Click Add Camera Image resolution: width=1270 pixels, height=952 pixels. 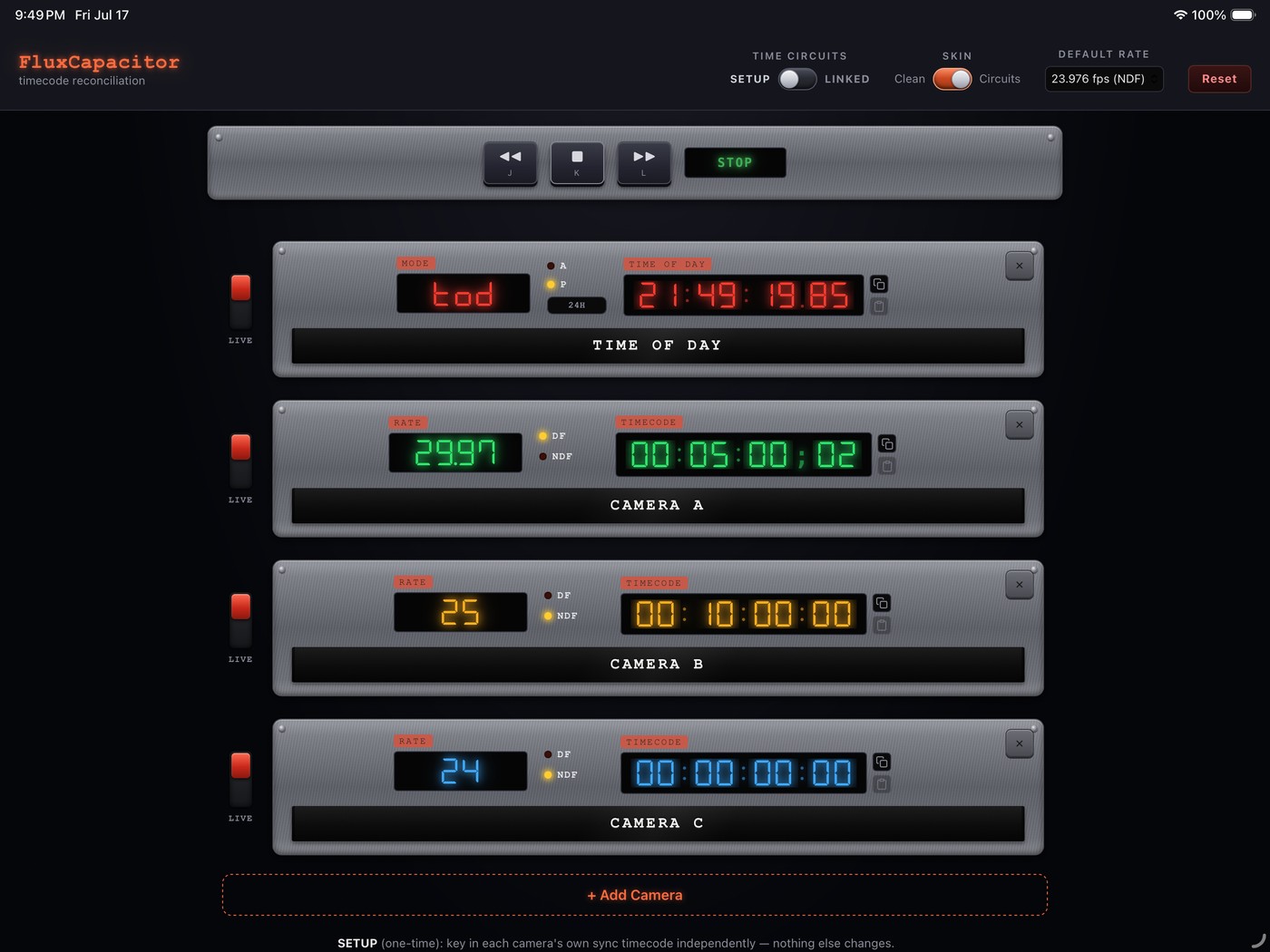tap(635, 895)
